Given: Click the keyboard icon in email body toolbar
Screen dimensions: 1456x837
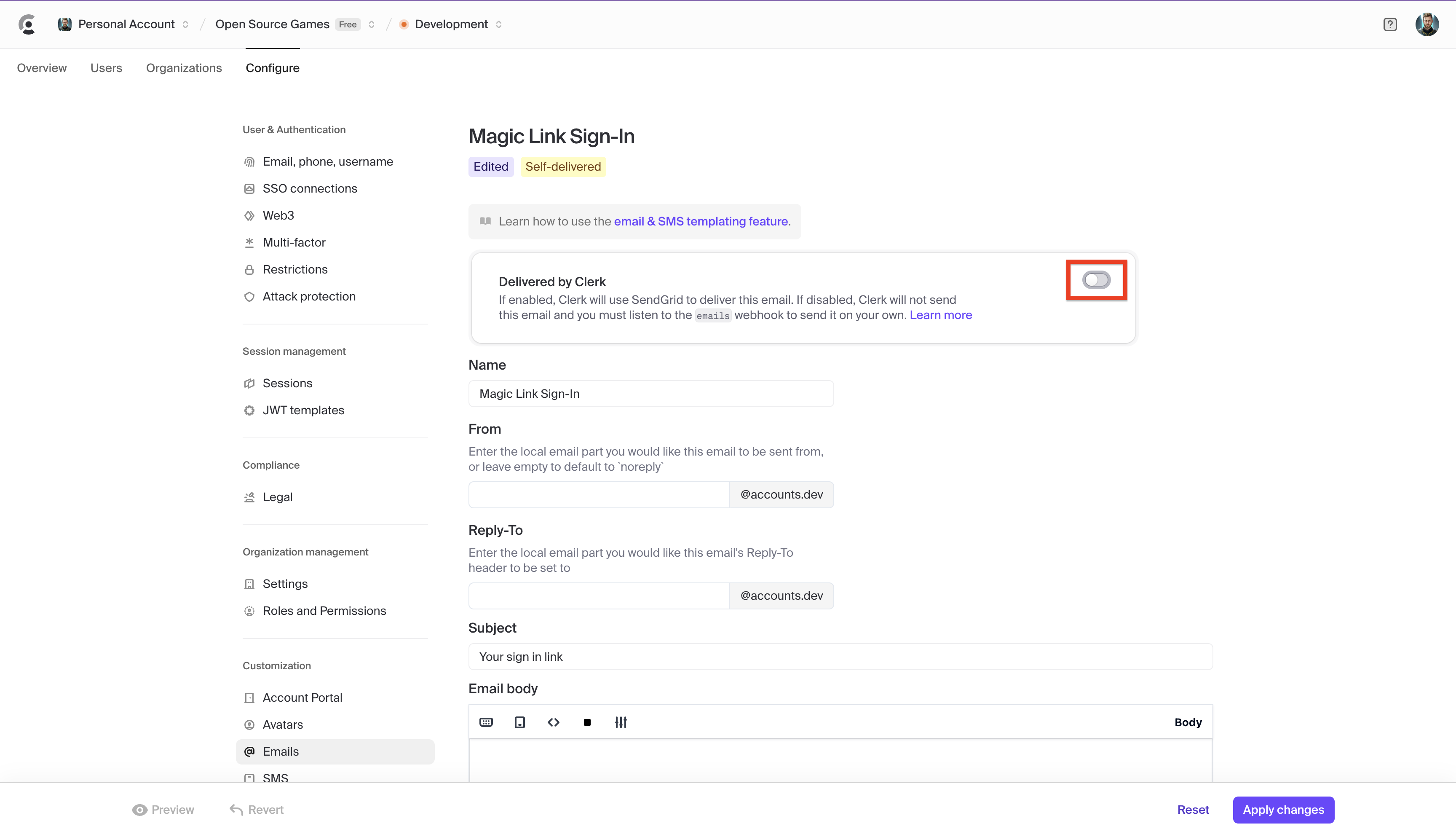Looking at the screenshot, I should pyautogui.click(x=486, y=722).
